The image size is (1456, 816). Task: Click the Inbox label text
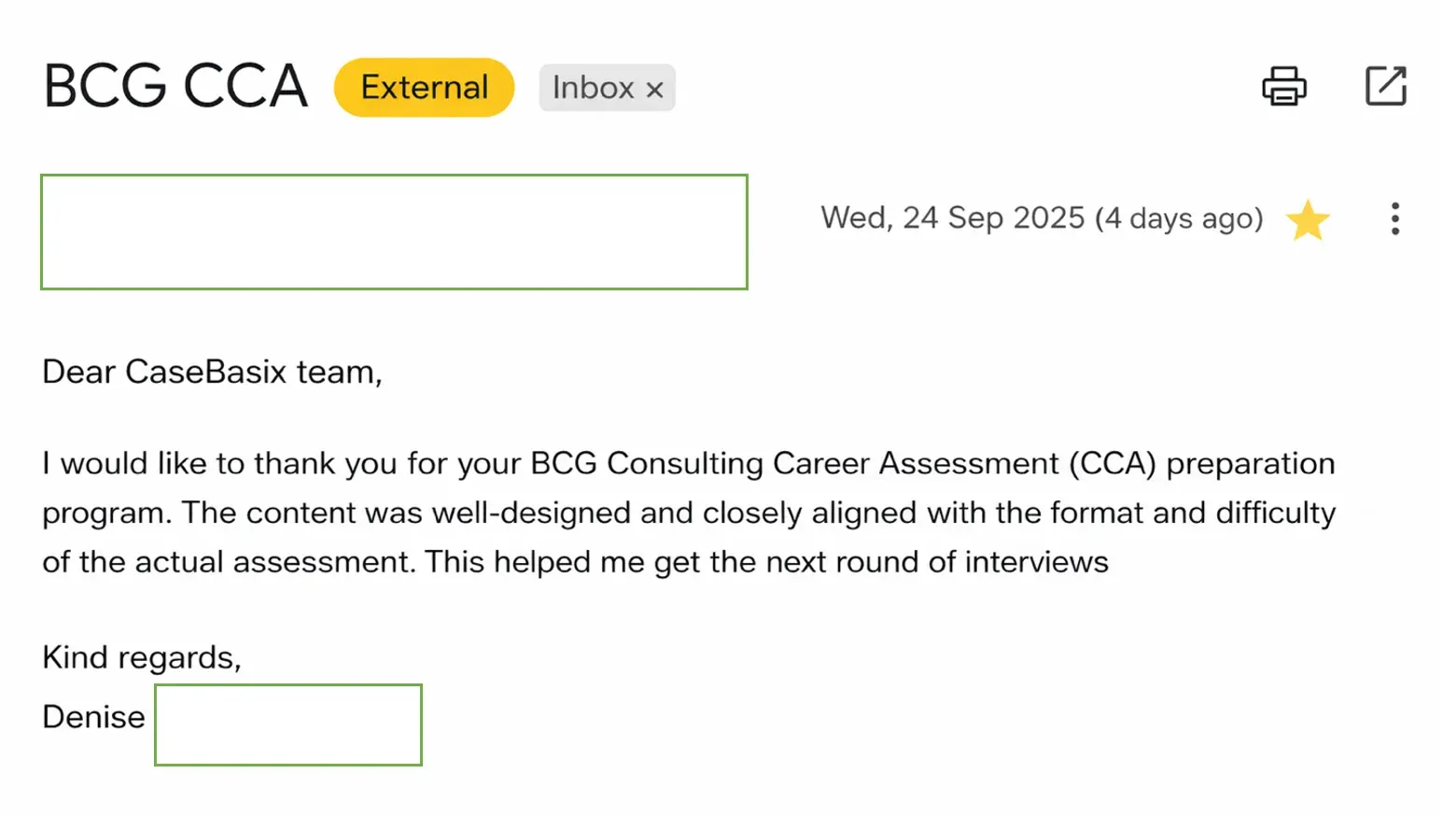pos(593,88)
